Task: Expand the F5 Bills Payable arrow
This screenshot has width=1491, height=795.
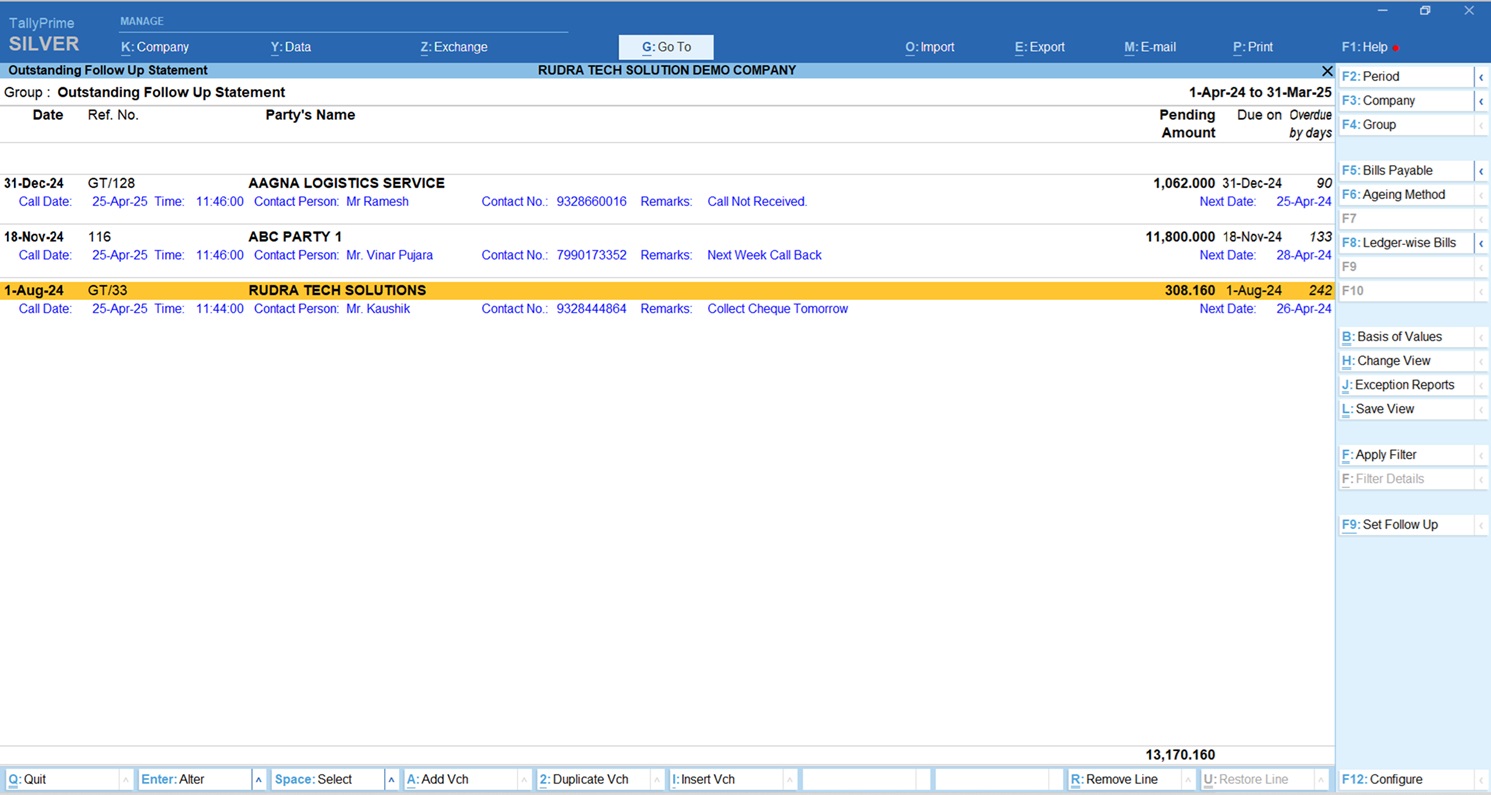Action: [x=1480, y=171]
